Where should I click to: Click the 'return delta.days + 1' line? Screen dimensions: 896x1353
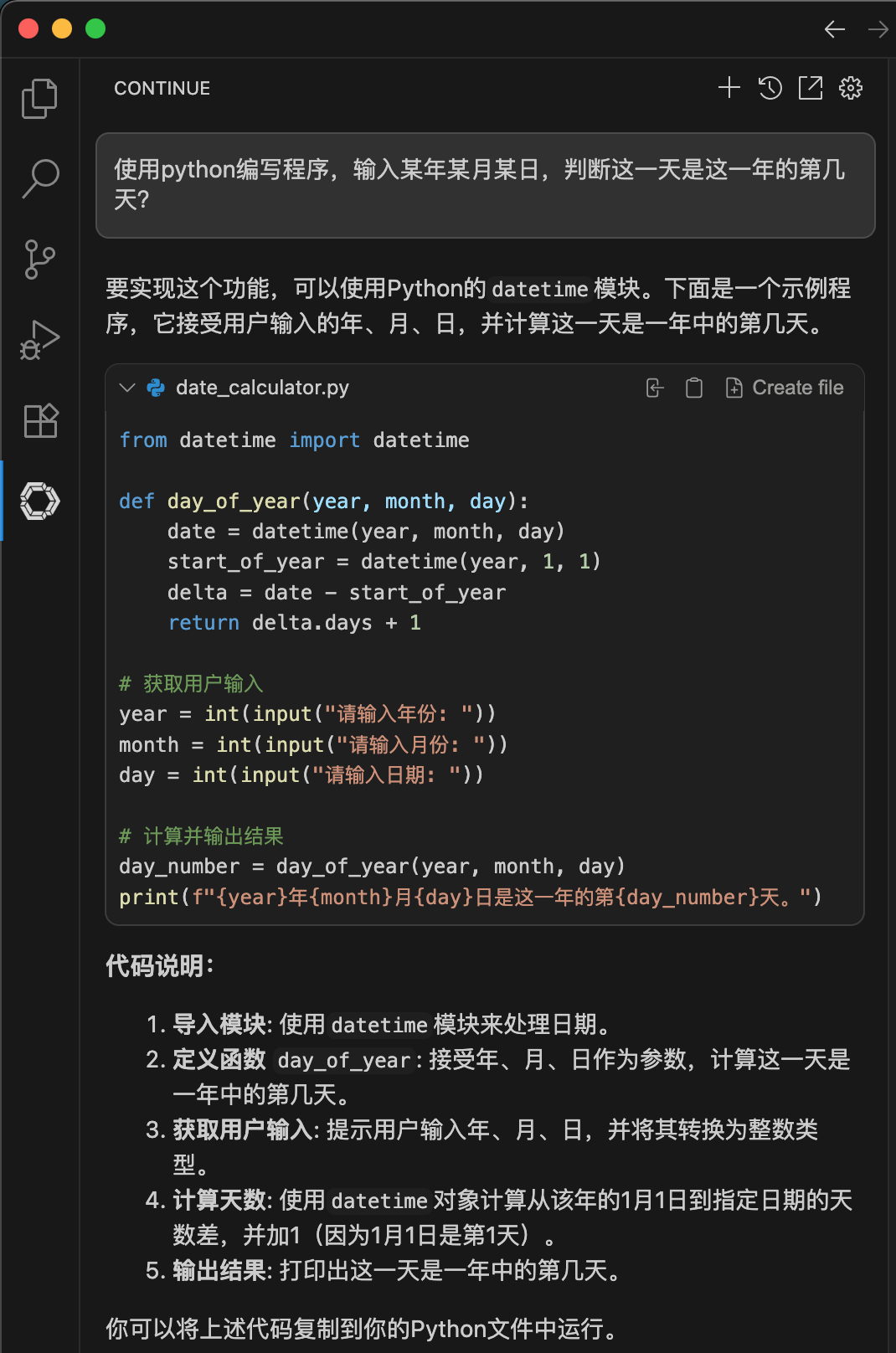(295, 623)
